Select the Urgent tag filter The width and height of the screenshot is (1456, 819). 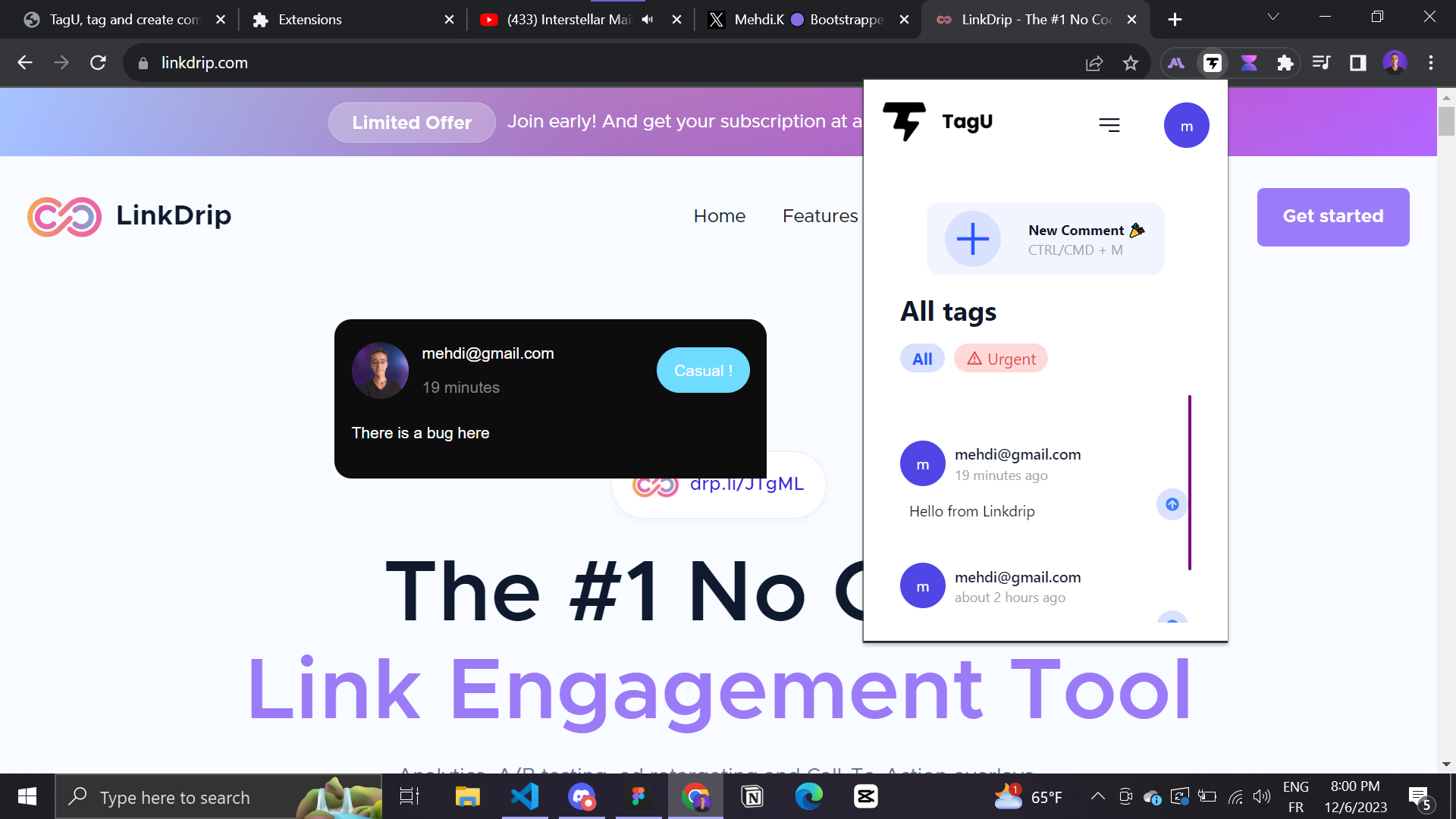[x=1001, y=359]
